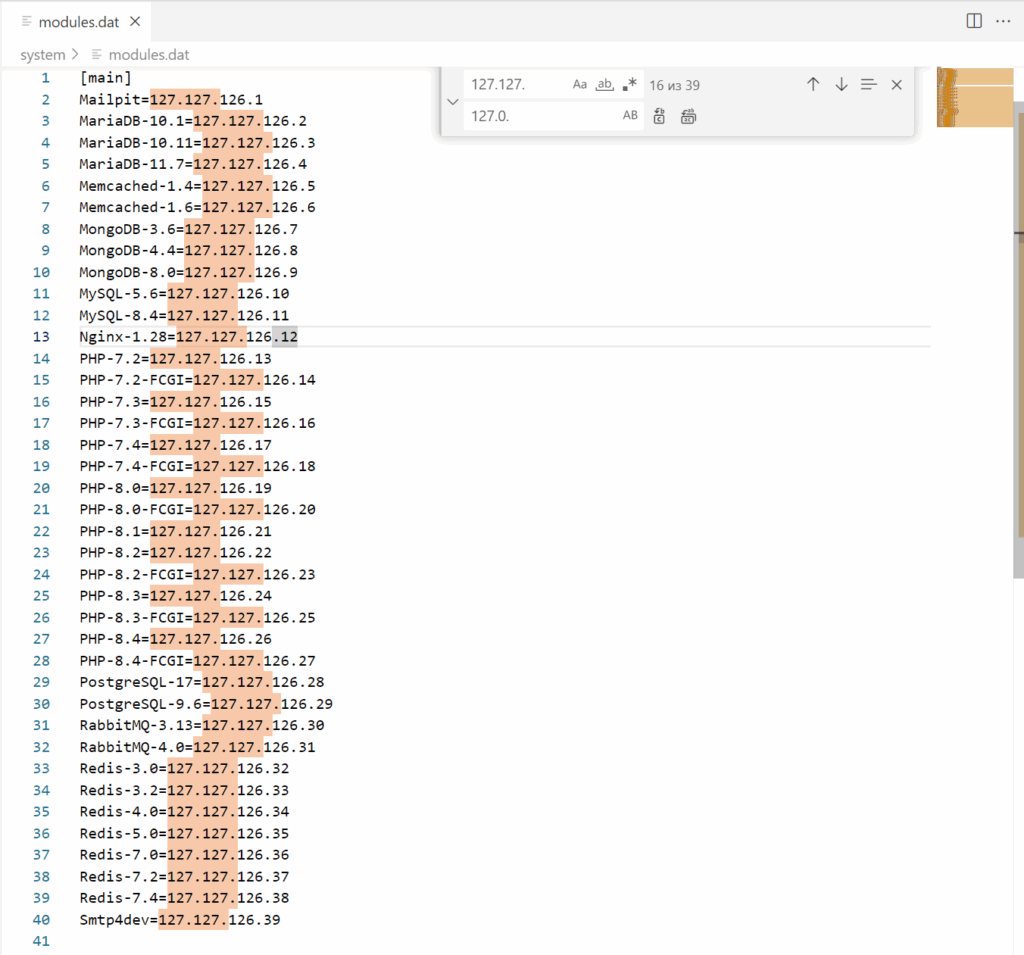The width and height of the screenshot is (1024, 955).
Task: Click the vertical scrollbar thumb
Action: click(1018, 340)
